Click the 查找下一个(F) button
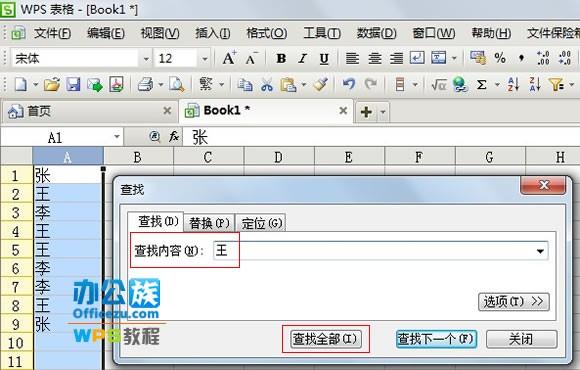Viewport: 580px width, 370px height. click(436, 339)
